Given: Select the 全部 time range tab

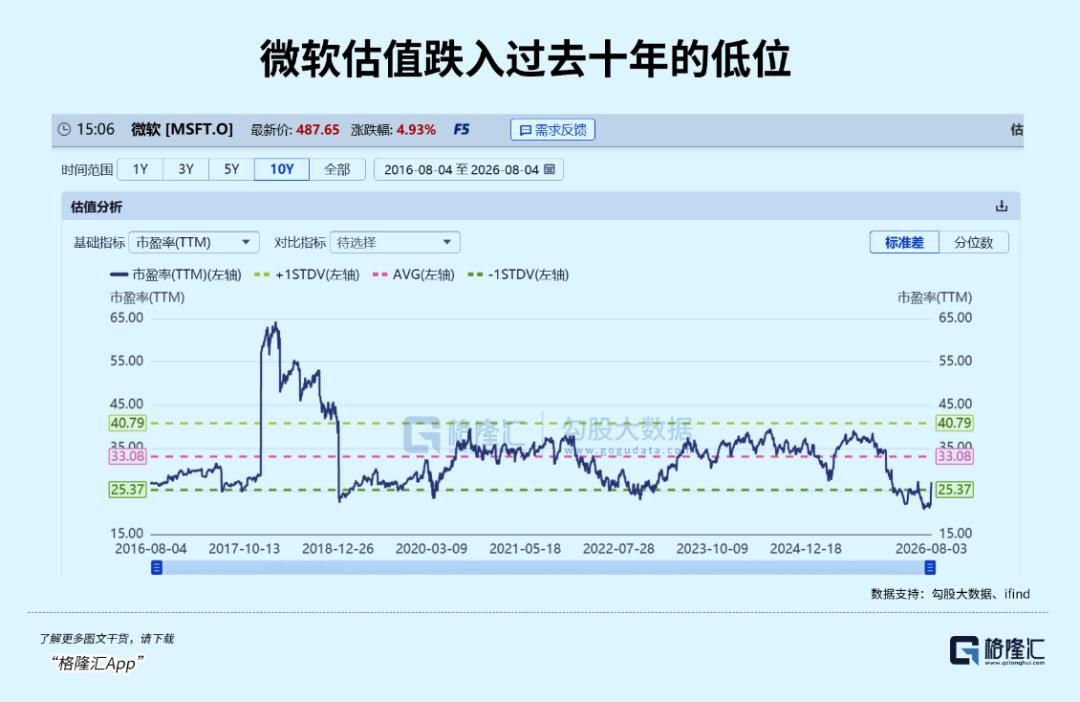Looking at the screenshot, I should point(337,169).
